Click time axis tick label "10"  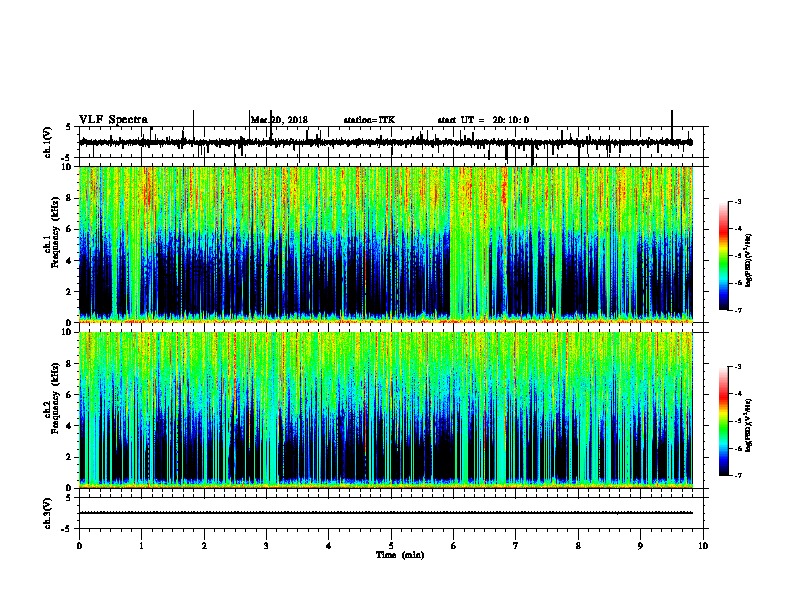pos(703,546)
